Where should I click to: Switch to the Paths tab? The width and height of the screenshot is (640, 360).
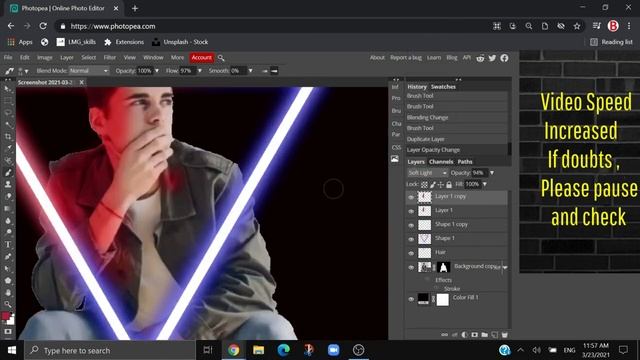pos(465,162)
